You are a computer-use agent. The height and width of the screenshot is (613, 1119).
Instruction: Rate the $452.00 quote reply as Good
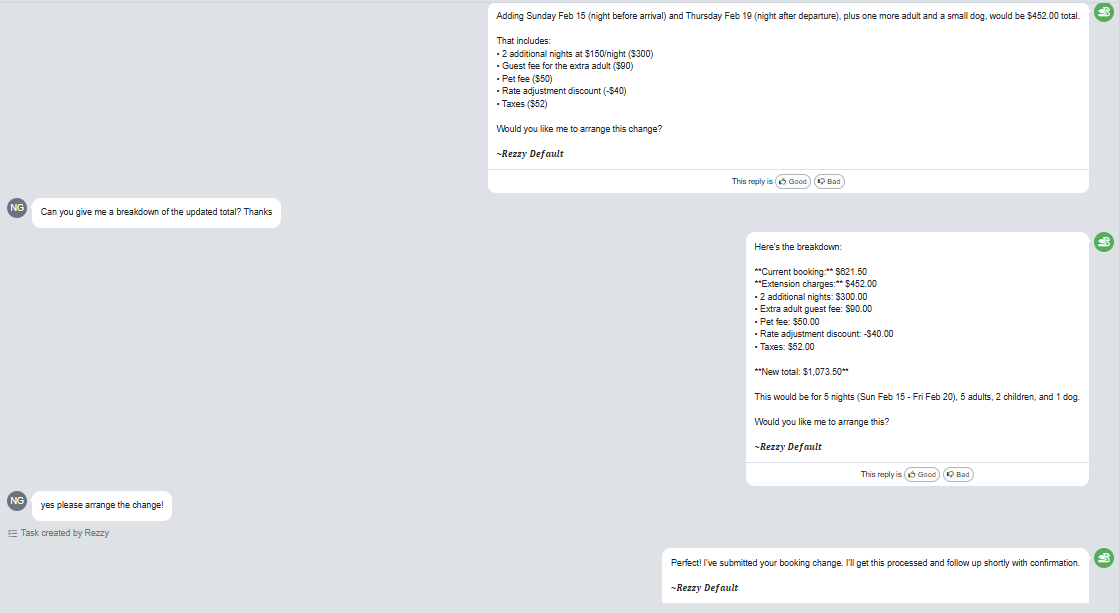793,181
